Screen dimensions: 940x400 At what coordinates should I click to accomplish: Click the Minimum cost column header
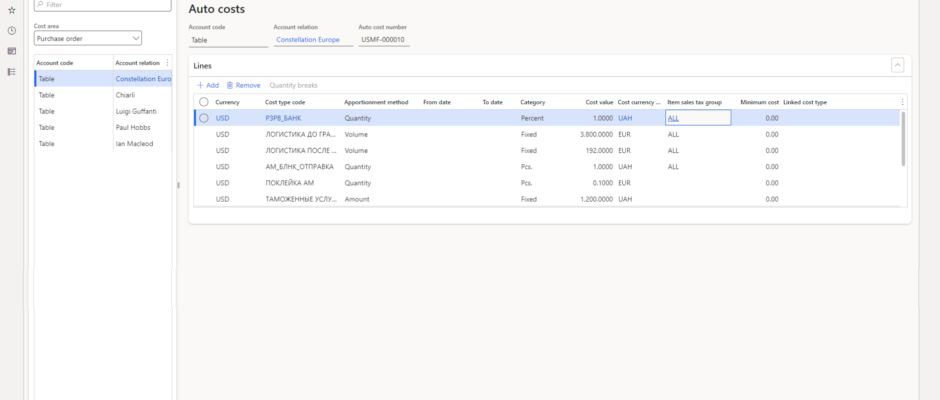760,102
